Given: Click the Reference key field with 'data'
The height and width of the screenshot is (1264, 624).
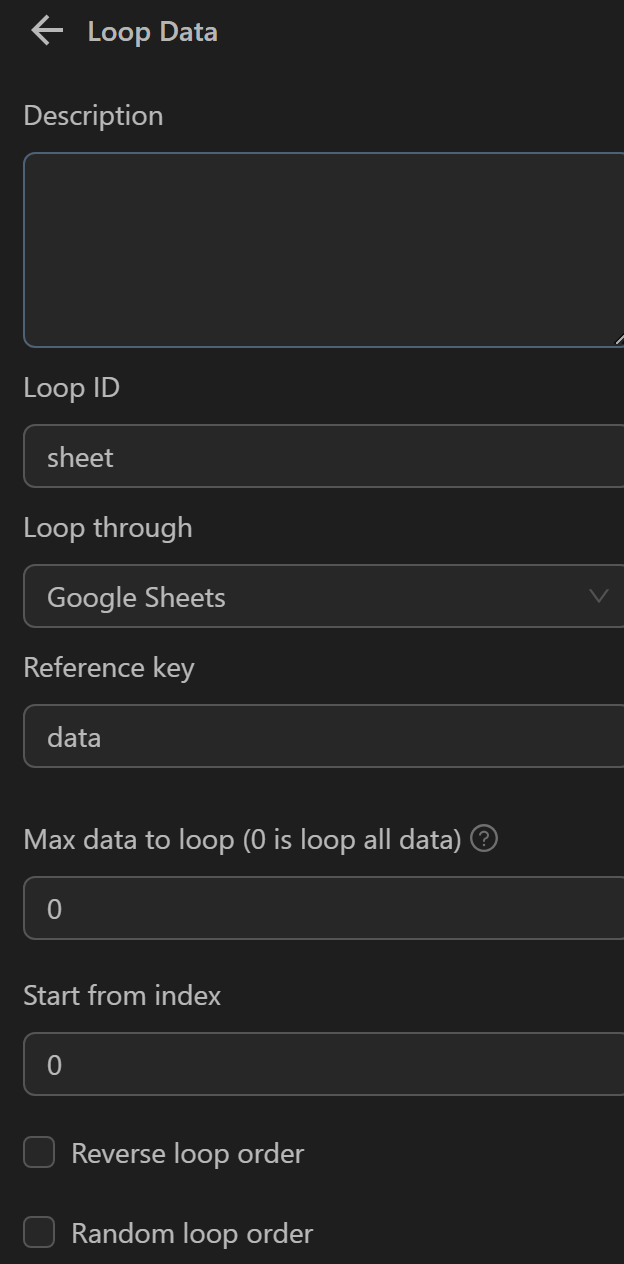Looking at the screenshot, I should 320,737.
